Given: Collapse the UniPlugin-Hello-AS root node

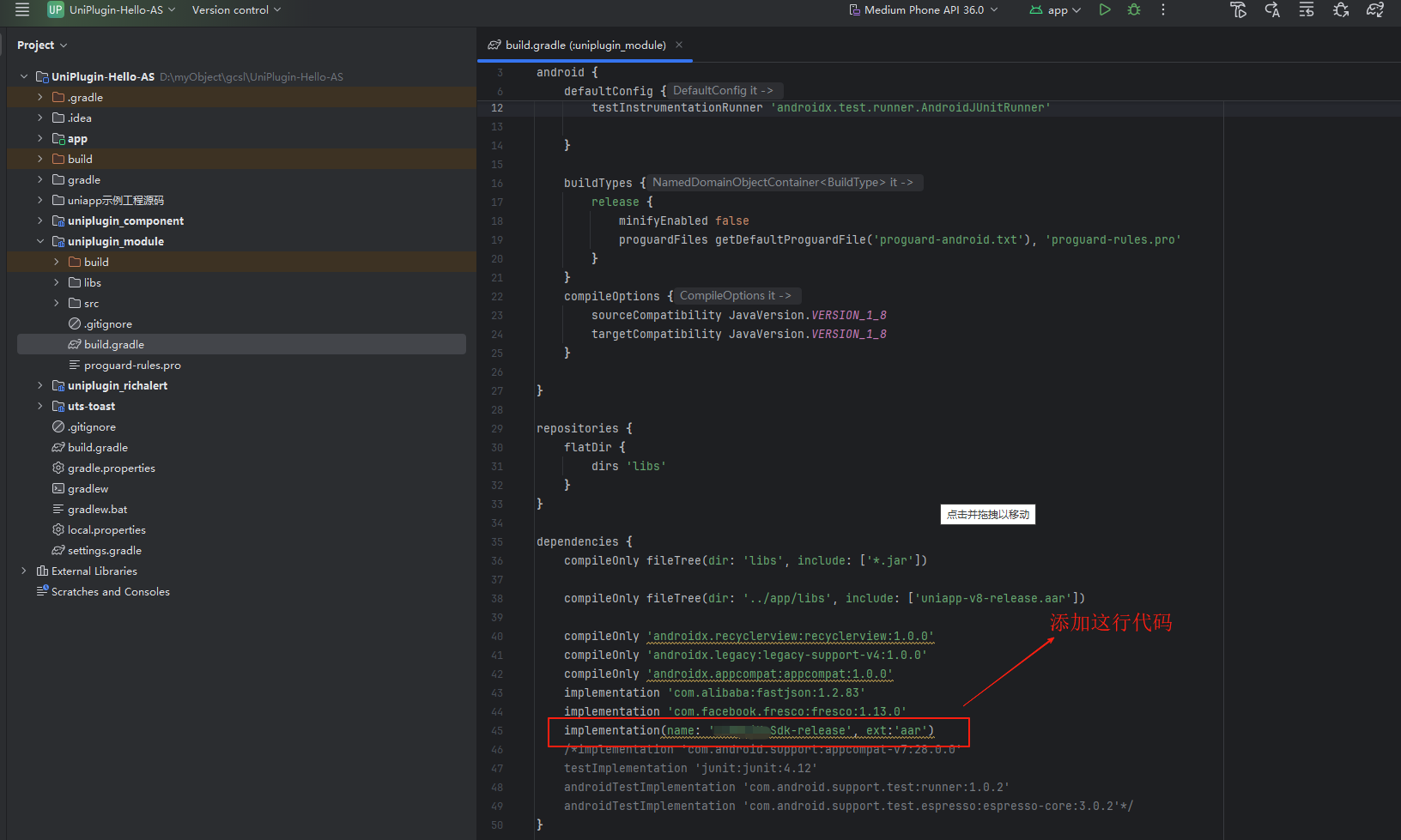Looking at the screenshot, I should (x=24, y=76).
